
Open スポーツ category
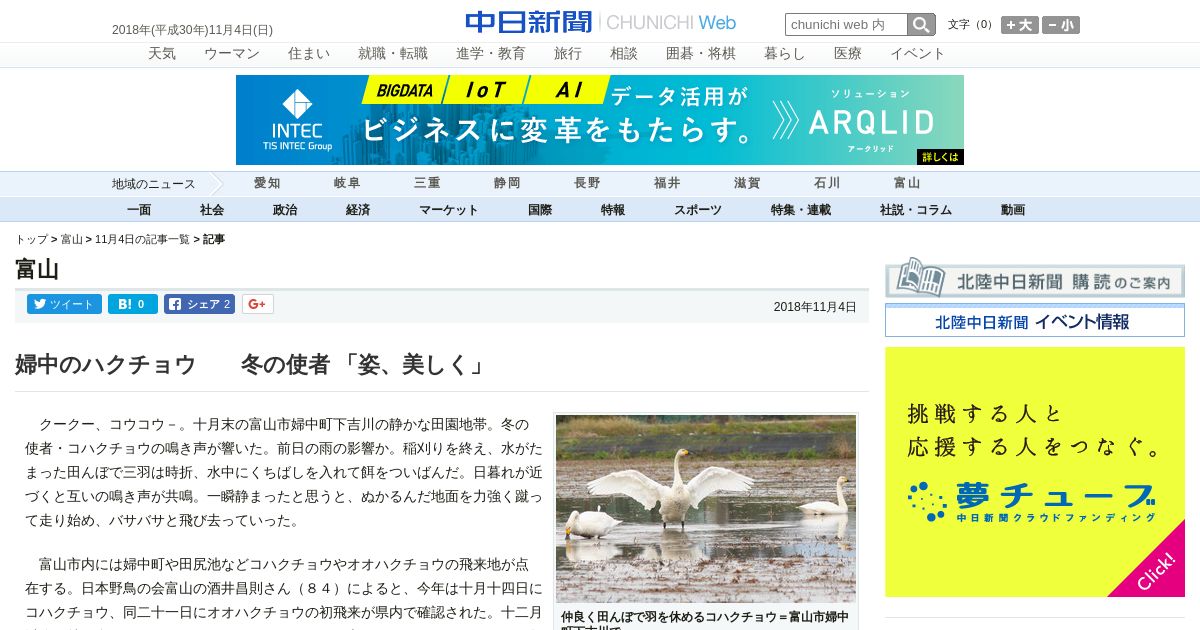[698, 210]
